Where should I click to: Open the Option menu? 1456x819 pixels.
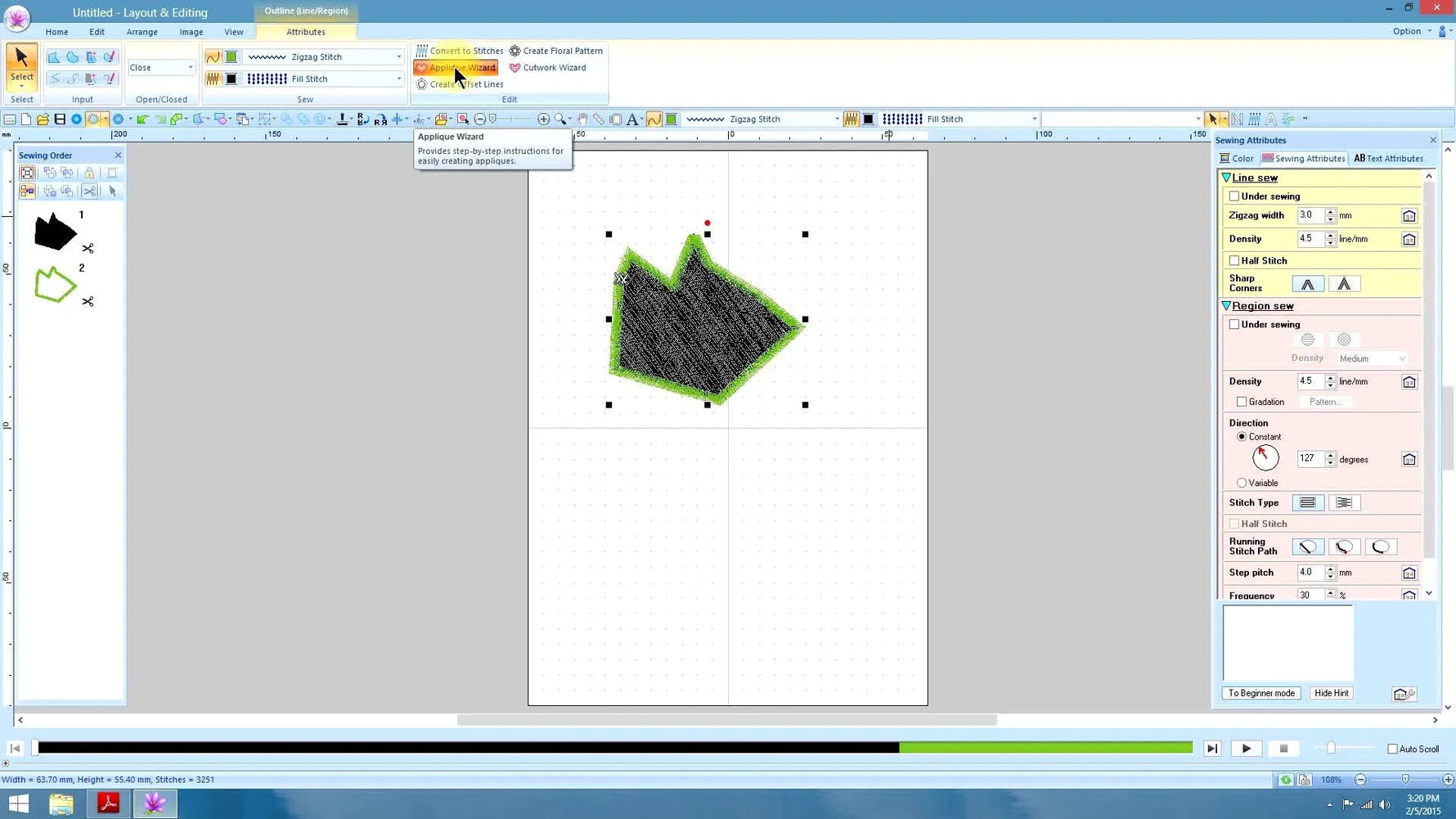pyautogui.click(x=1412, y=31)
